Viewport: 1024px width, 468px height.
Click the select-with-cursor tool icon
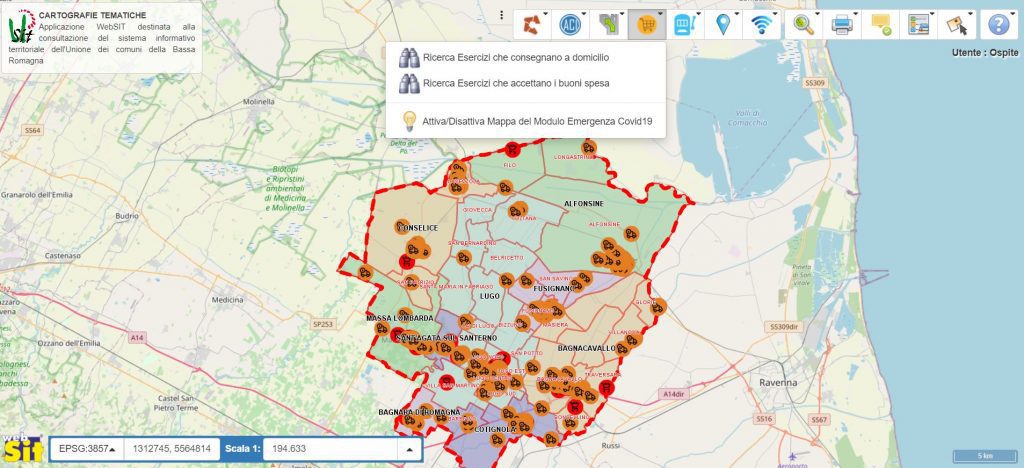(956, 23)
